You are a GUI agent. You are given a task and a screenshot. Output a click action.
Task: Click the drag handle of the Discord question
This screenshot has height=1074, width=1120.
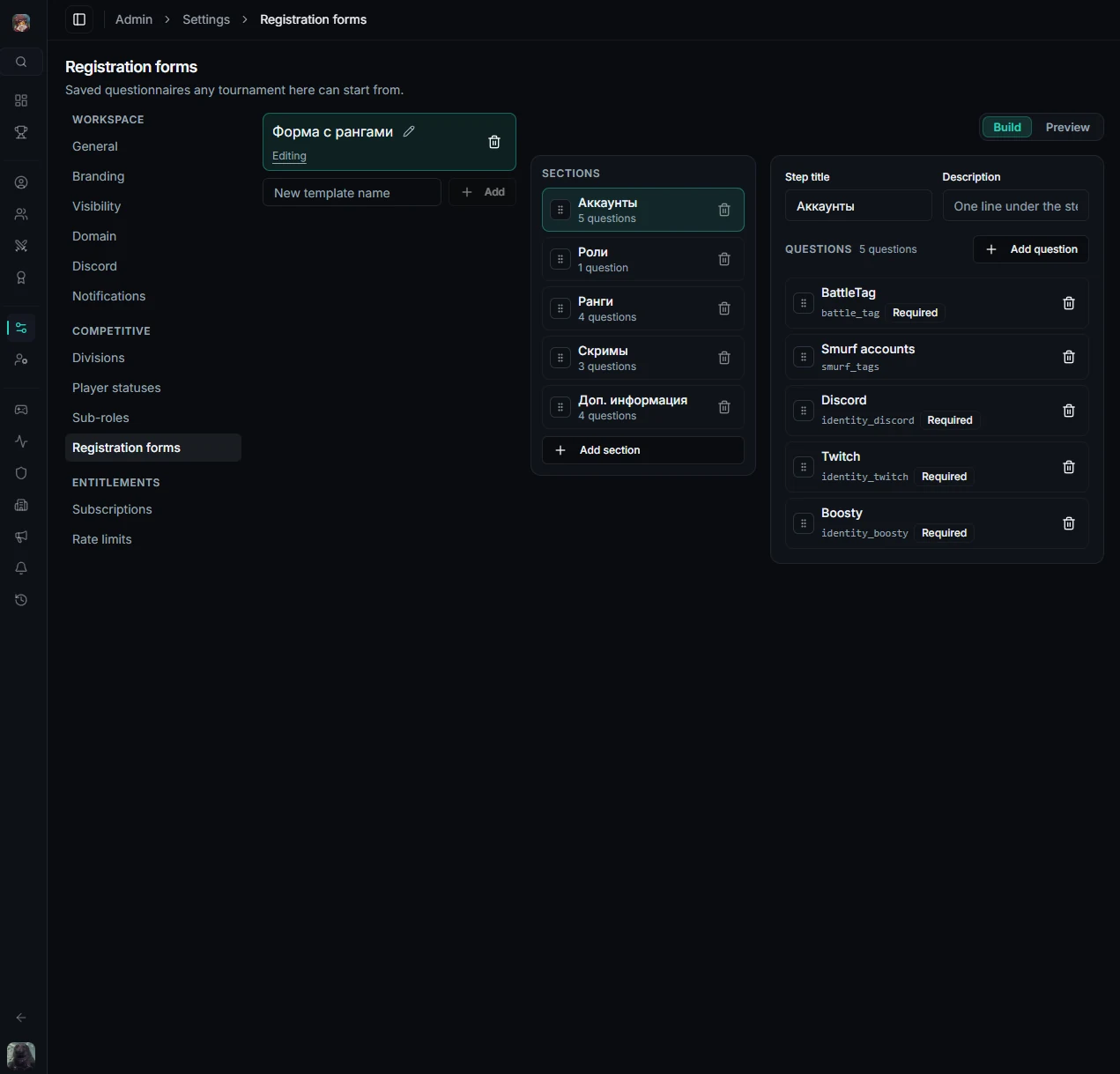(x=804, y=411)
